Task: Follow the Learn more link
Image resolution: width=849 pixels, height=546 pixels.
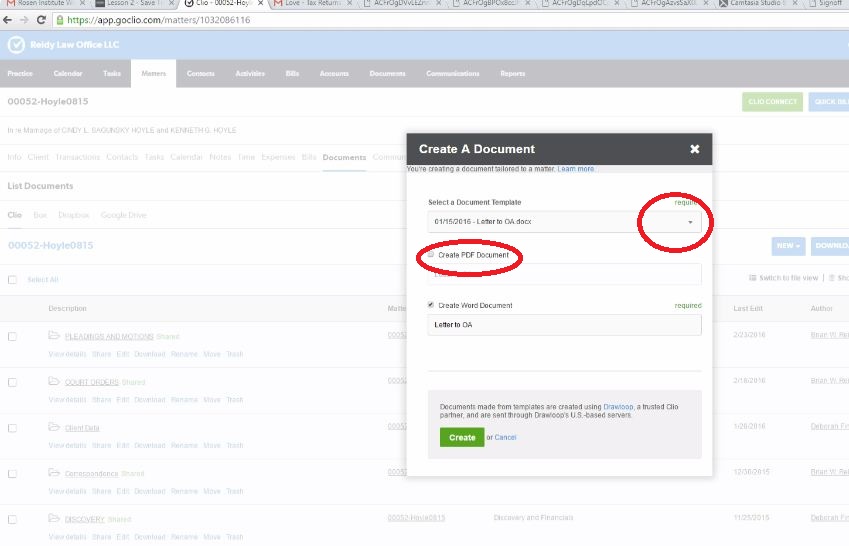Action: 576,169
